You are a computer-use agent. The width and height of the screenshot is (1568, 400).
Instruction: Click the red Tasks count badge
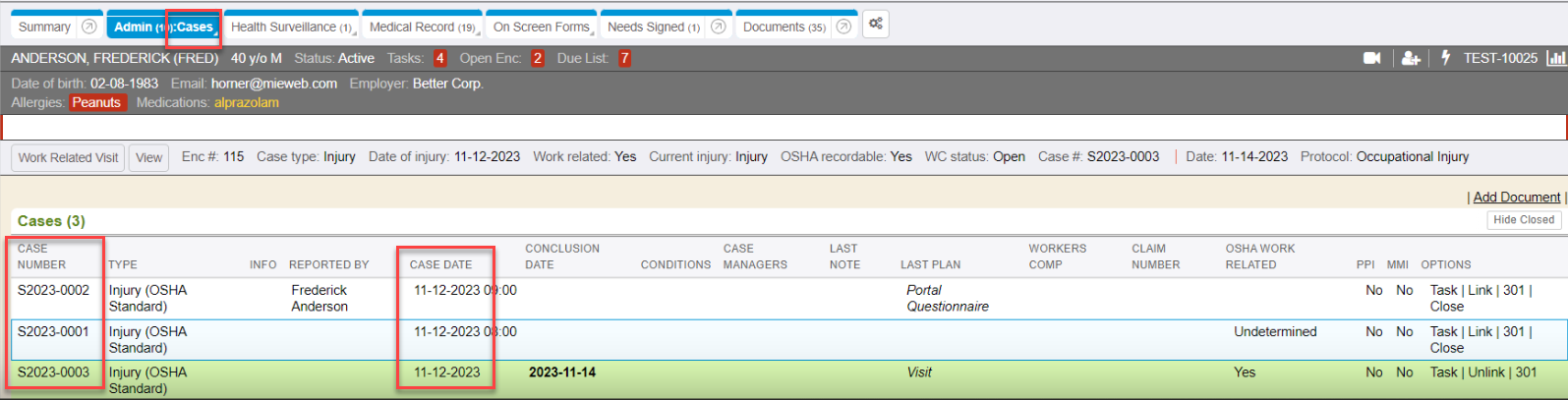coord(439,58)
